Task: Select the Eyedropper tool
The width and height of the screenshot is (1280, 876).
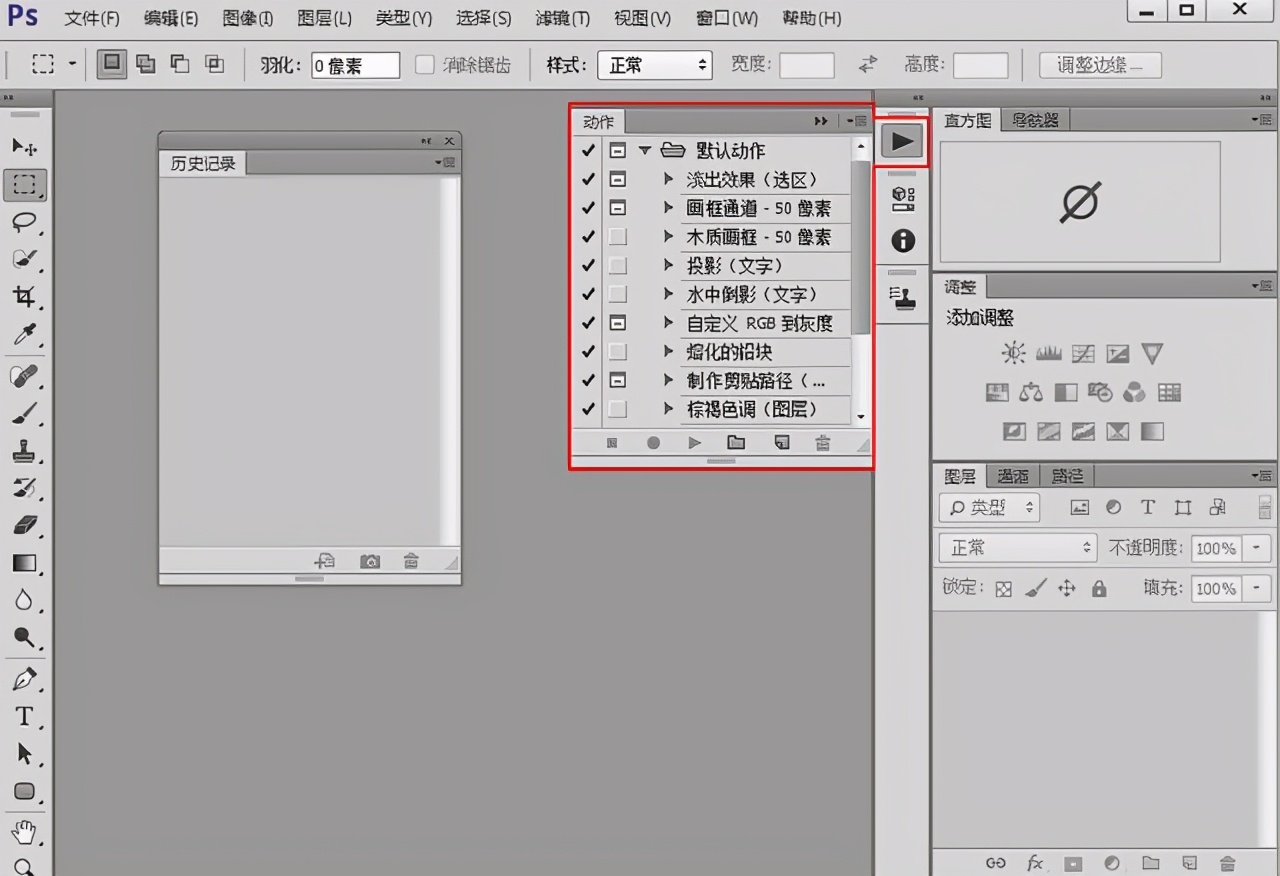Action: pyautogui.click(x=25, y=334)
